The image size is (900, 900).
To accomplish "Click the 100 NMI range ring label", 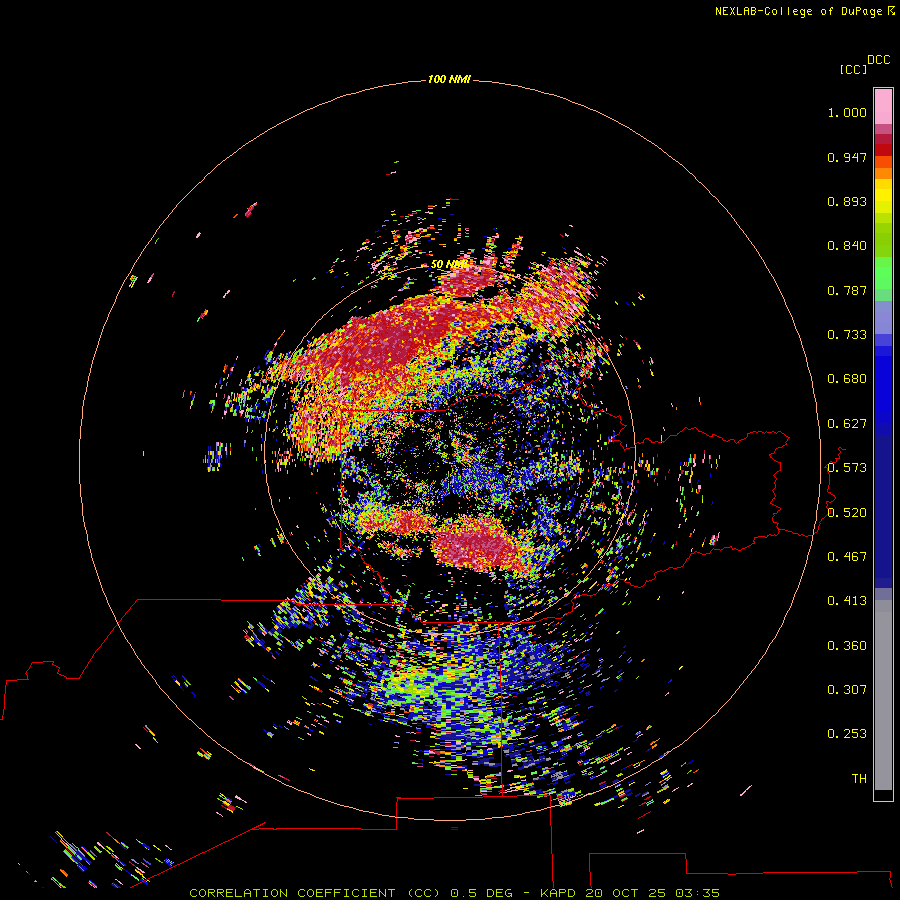I will click(449, 79).
